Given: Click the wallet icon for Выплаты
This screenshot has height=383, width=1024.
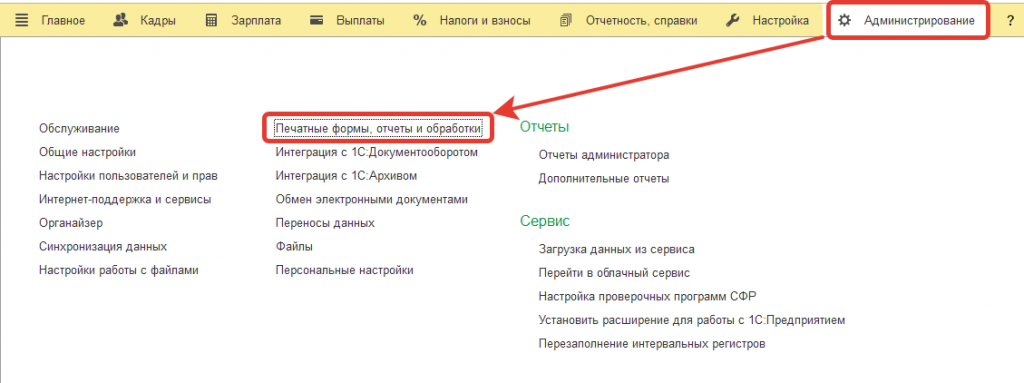Looking at the screenshot, I should tap(317, 20).
